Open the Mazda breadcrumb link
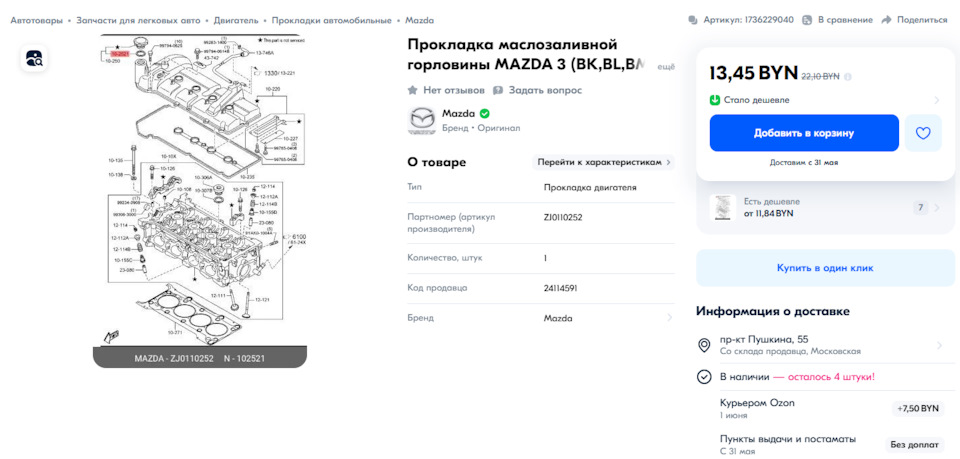 click(x=419, y=20)
